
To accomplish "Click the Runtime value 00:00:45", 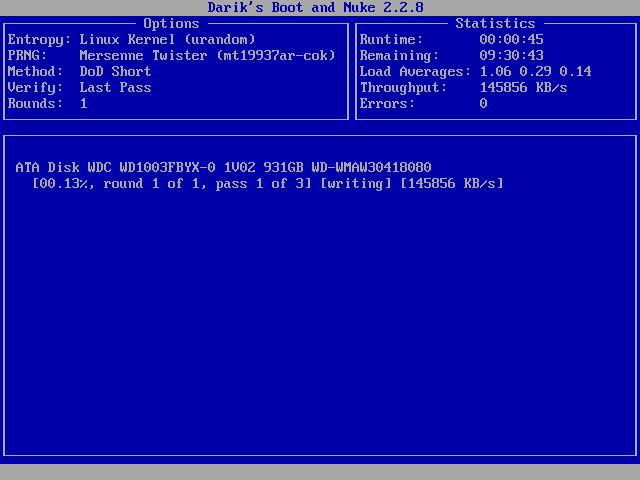I will click(511, 40).
